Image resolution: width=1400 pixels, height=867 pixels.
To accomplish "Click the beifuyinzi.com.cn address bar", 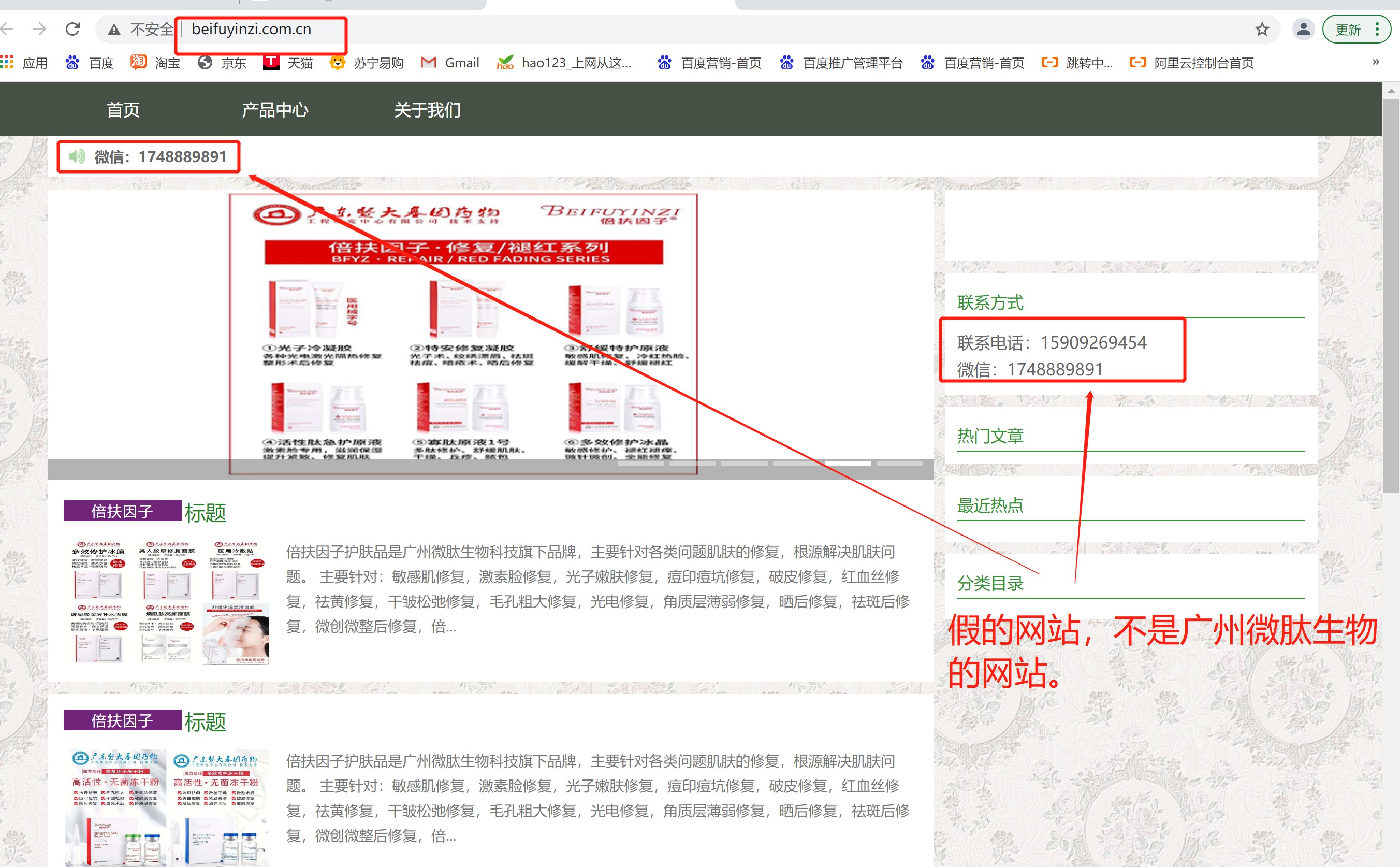I will (251, 29).
